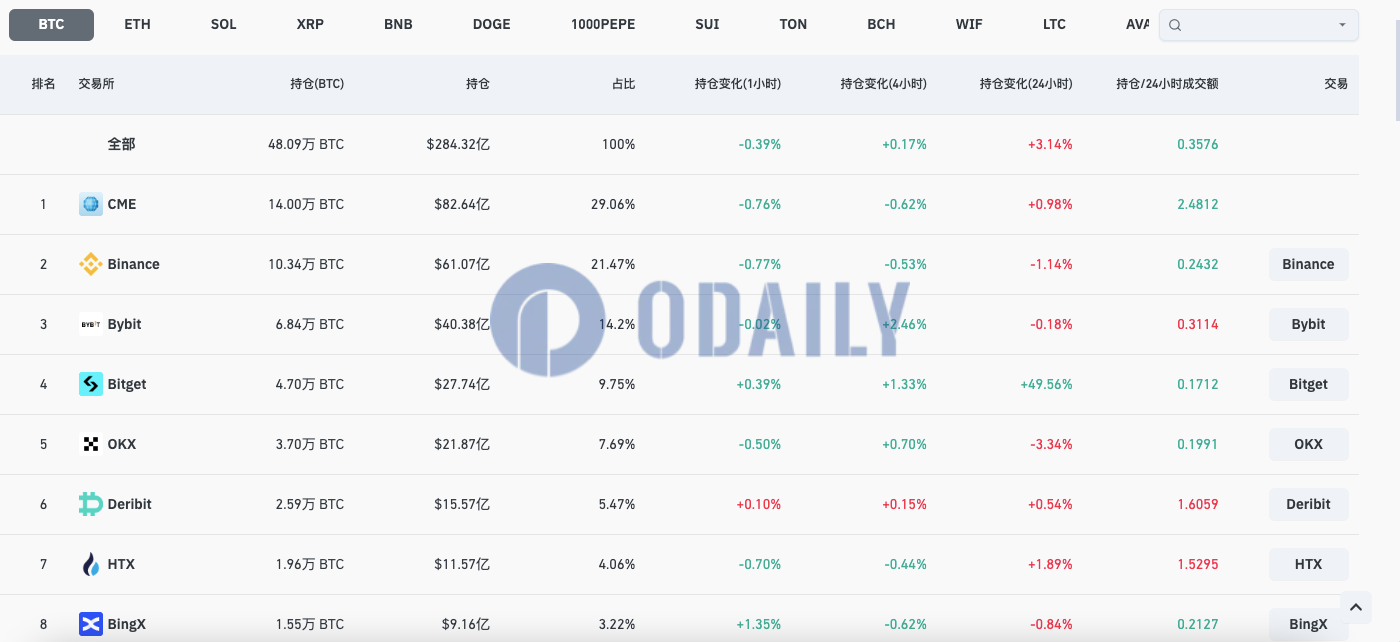This screenshot has width=1400, height=642.
Task: Click OKX's $21.87亿 holdings value
Action: click(x=462, y=444)
